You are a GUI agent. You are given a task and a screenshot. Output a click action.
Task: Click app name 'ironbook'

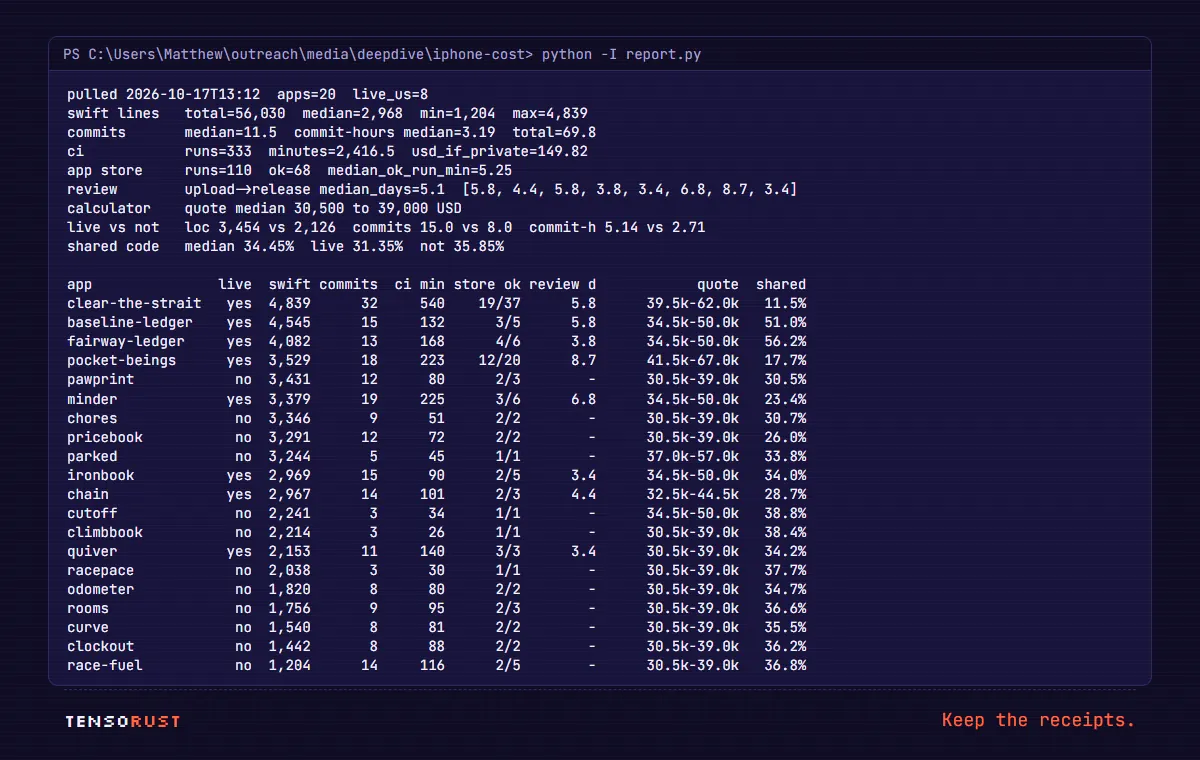[x=100, y=475]
